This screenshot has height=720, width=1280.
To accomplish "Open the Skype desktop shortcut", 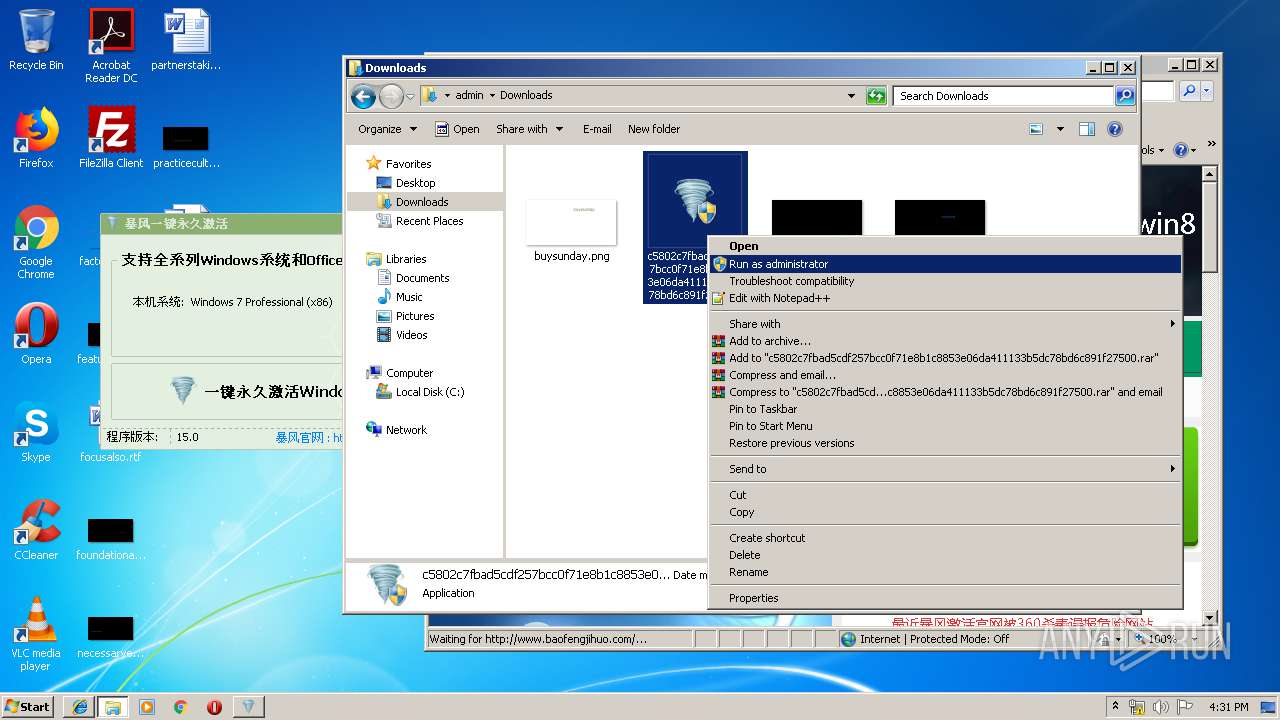I will pos(36,432).
